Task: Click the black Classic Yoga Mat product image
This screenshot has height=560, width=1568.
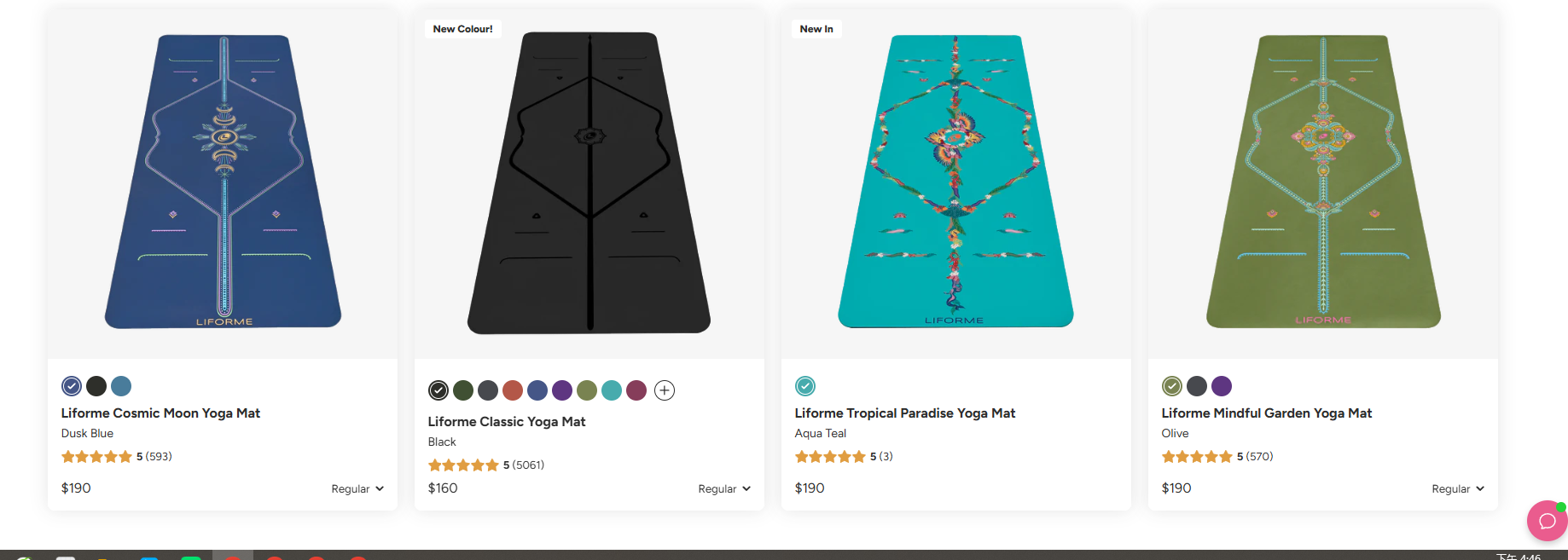Action: pyautogui.click(x=589, y=183)
